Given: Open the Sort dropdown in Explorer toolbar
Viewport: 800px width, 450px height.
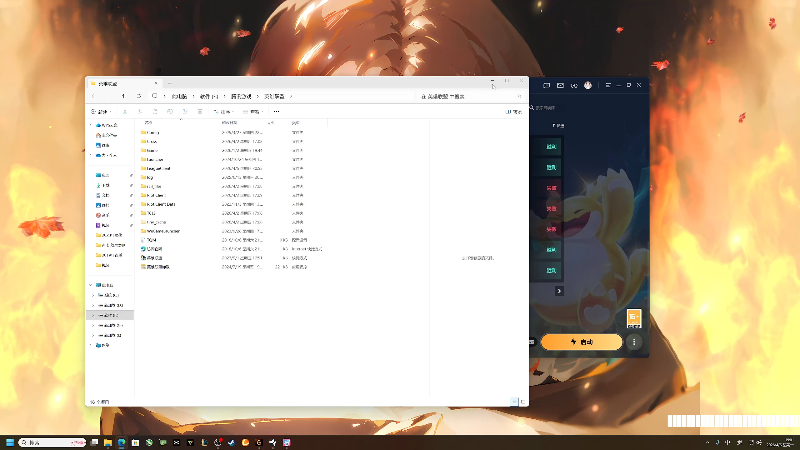Looking at the screenshot, I should click(223, 111).
